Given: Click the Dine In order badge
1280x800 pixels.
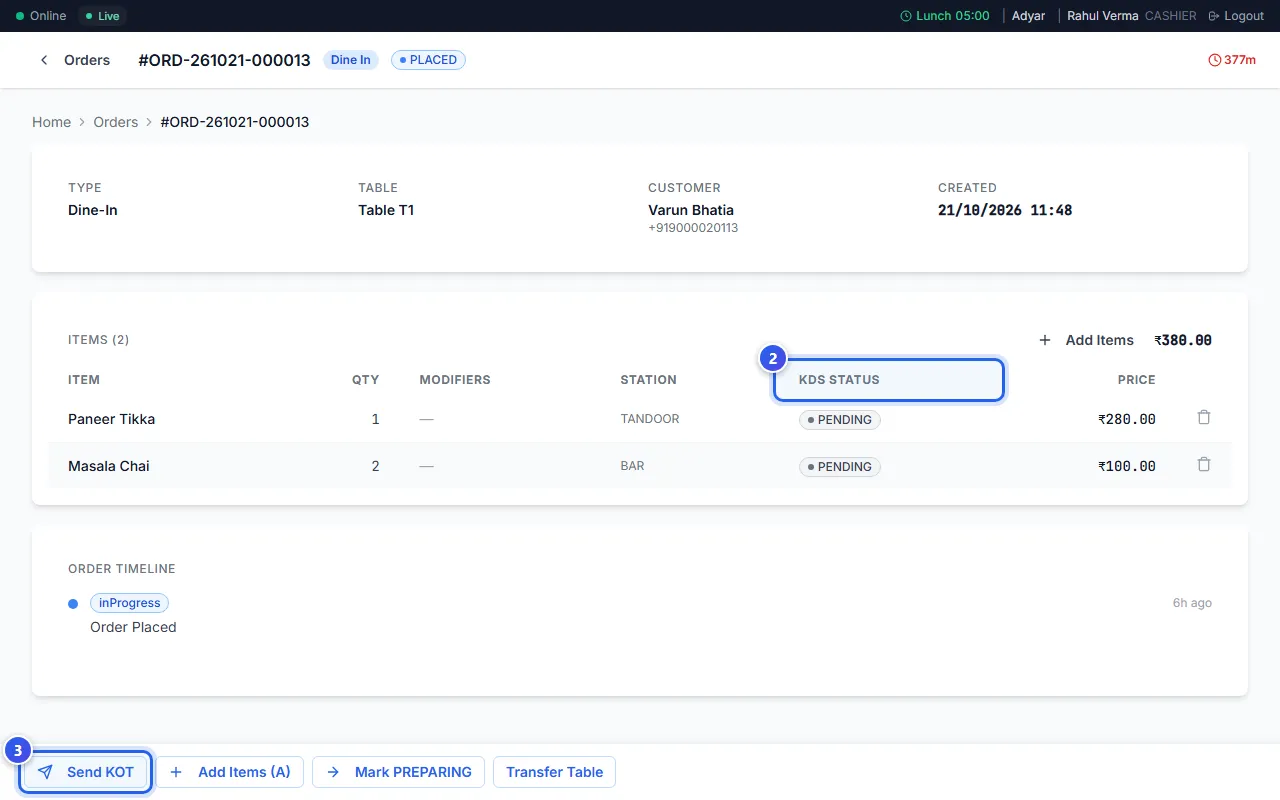Looking at the screenshot, I should [350, 60].
